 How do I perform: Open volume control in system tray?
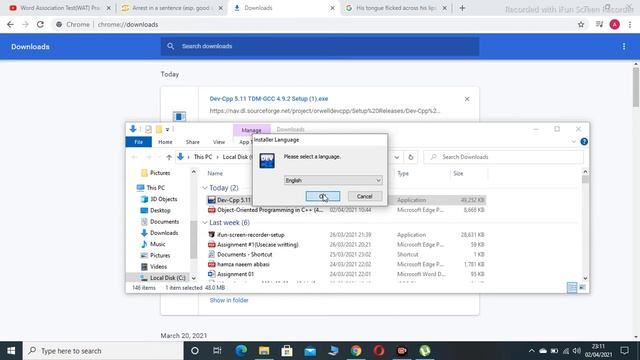[x=576, y=351]
